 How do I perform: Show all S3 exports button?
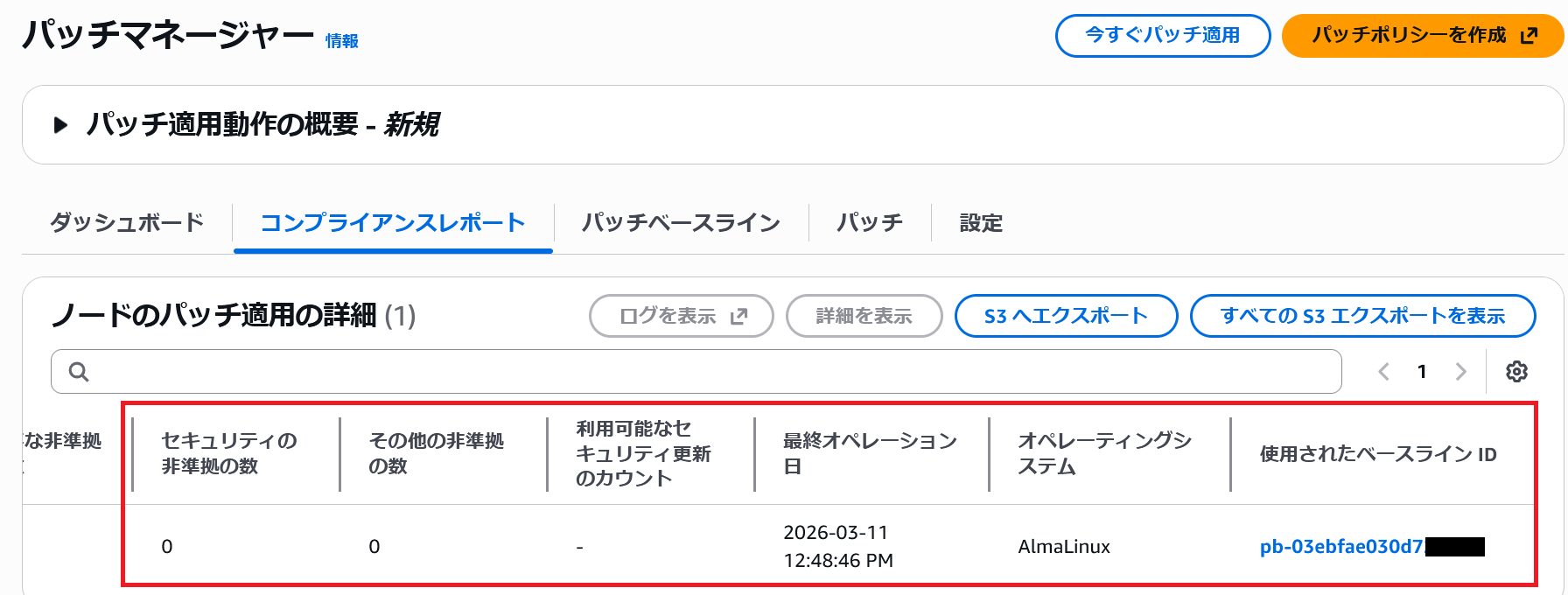tap(1362, 316)
